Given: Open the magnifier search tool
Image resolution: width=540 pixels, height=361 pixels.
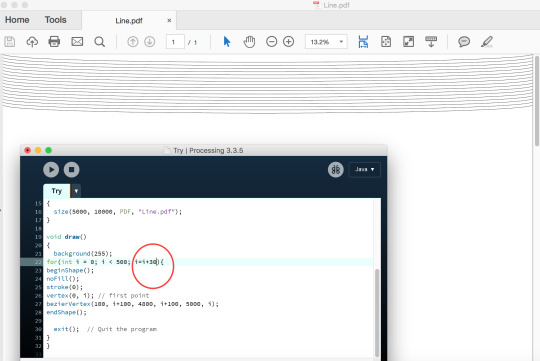Looking at the screenshot, I should click(x=100, y=42).
